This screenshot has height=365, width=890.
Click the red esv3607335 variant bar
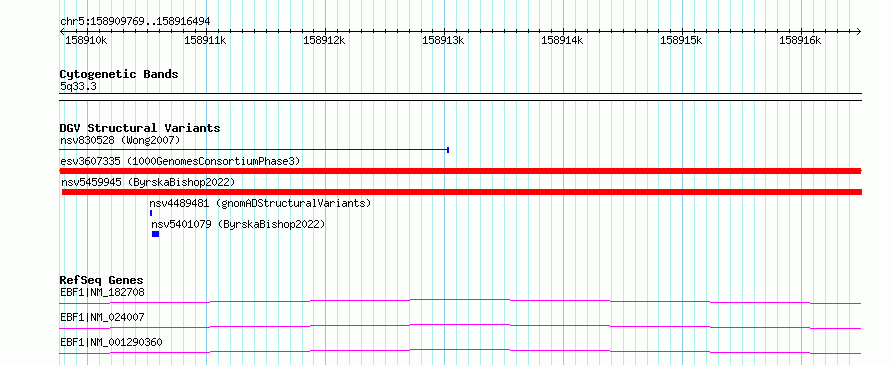[461, 171]
